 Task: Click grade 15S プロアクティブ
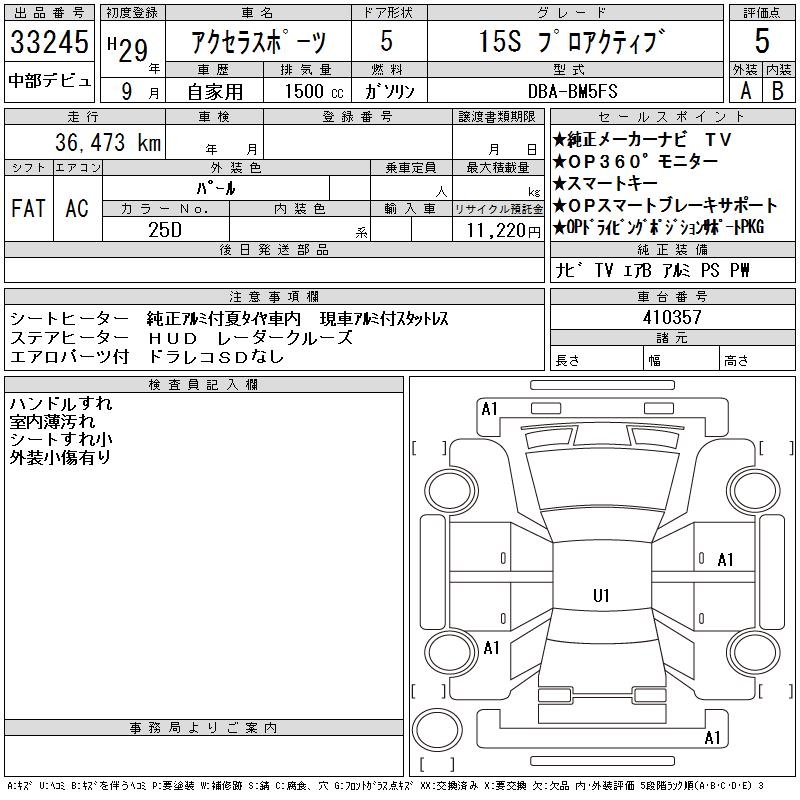pos(572,41)
